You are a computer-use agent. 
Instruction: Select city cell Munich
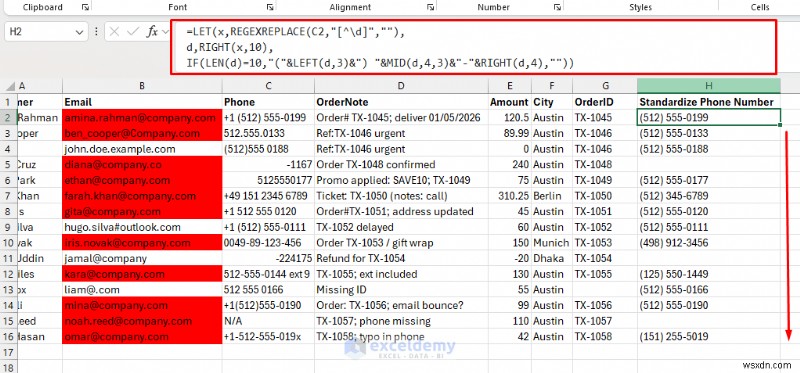[552, 243]
